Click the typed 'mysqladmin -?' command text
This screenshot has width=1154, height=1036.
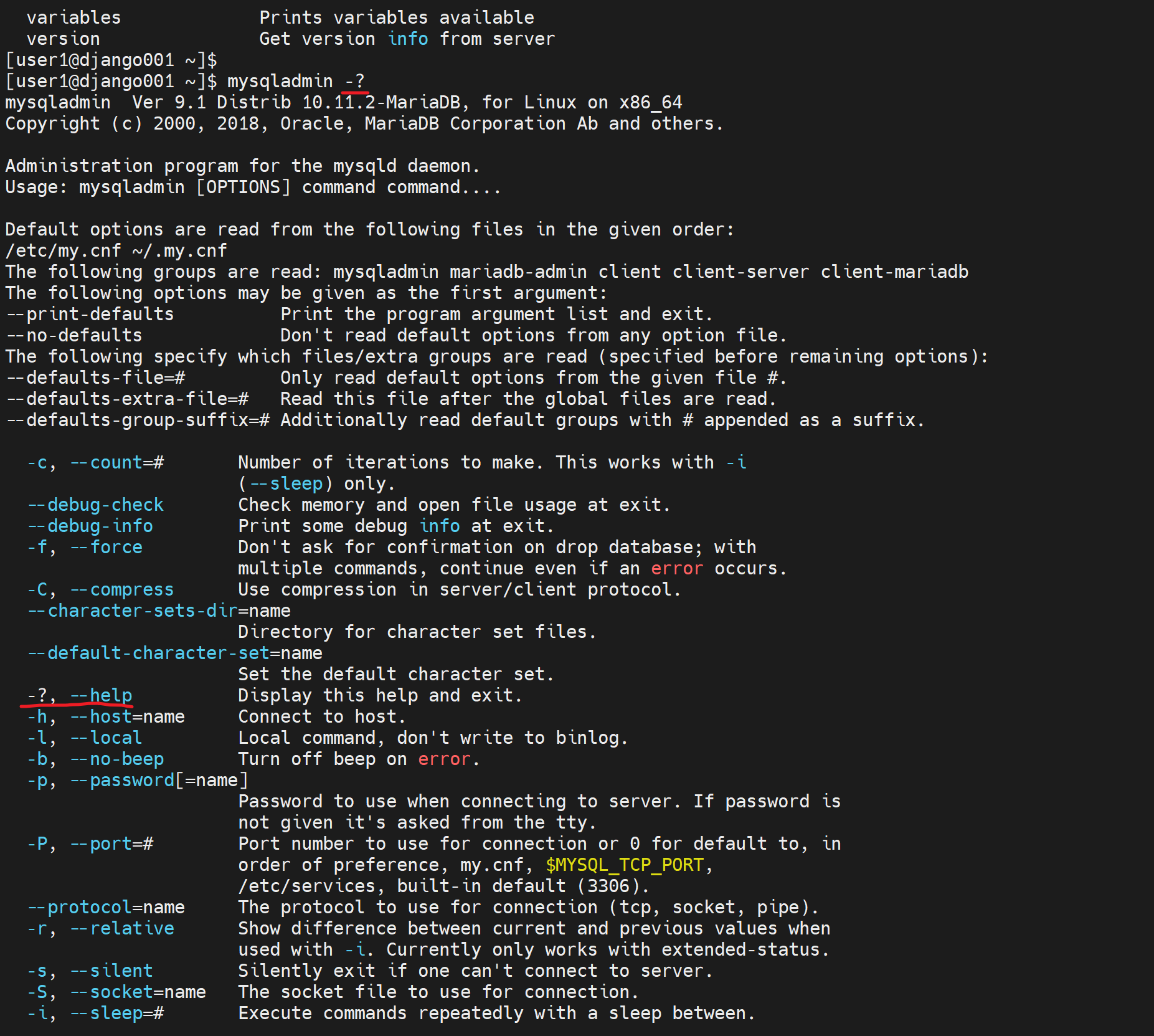[295, 82]
